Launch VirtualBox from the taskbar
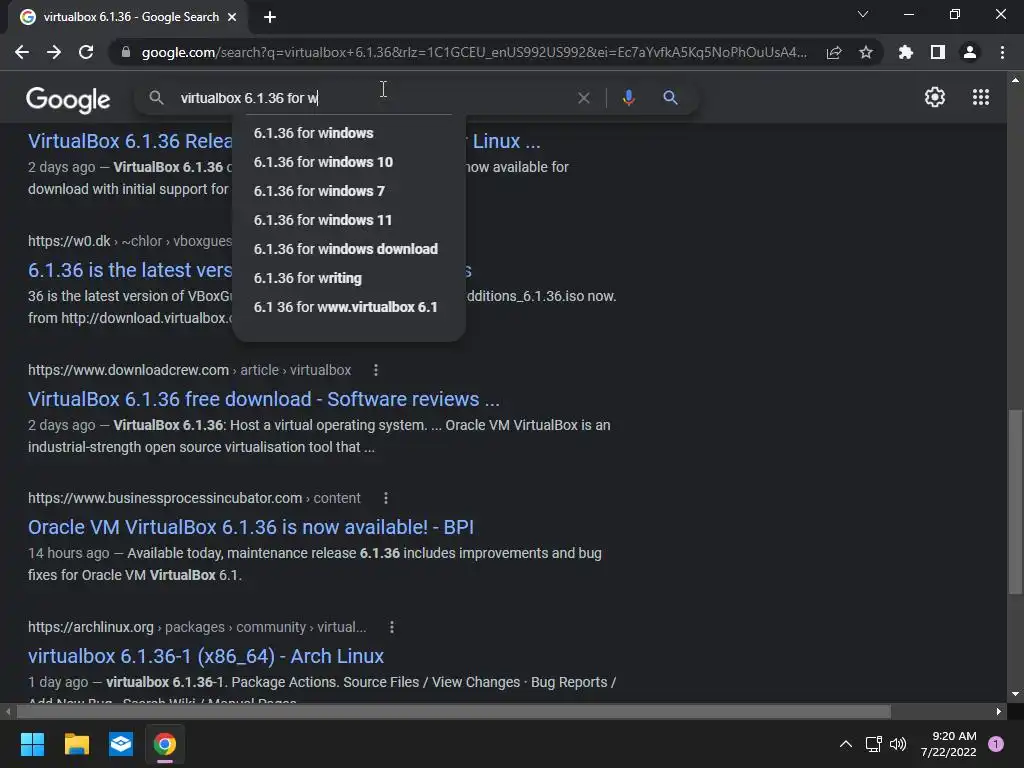The height and width of the screenshot is (768, 1024). pos(121,744)
